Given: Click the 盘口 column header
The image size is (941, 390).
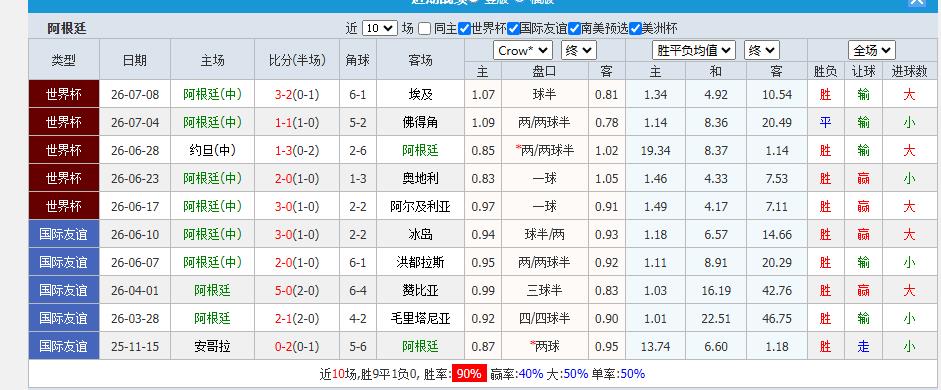Looking at the screenshot, I should (544, 71).
